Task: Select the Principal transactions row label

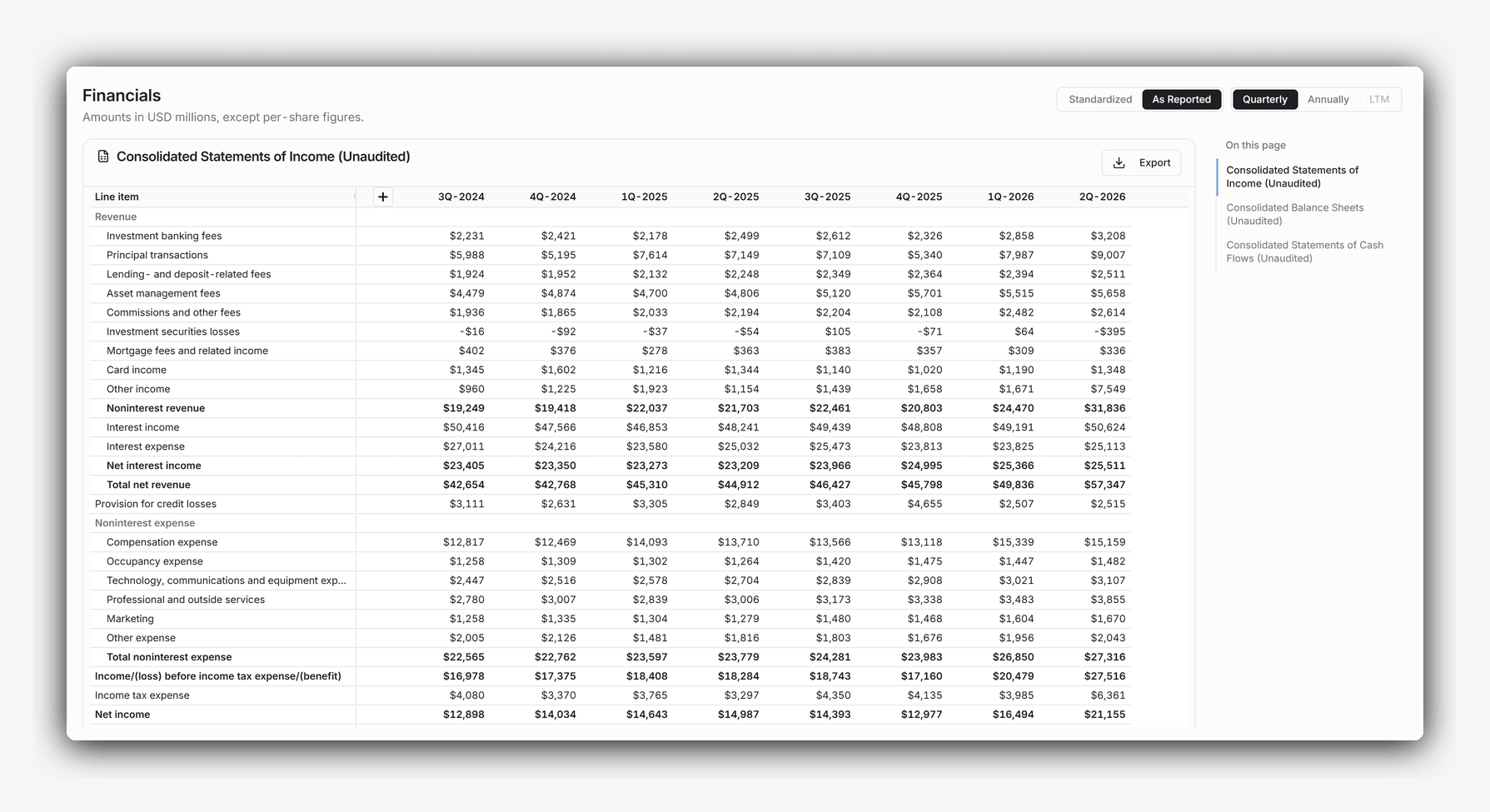Action: (157, 255)
